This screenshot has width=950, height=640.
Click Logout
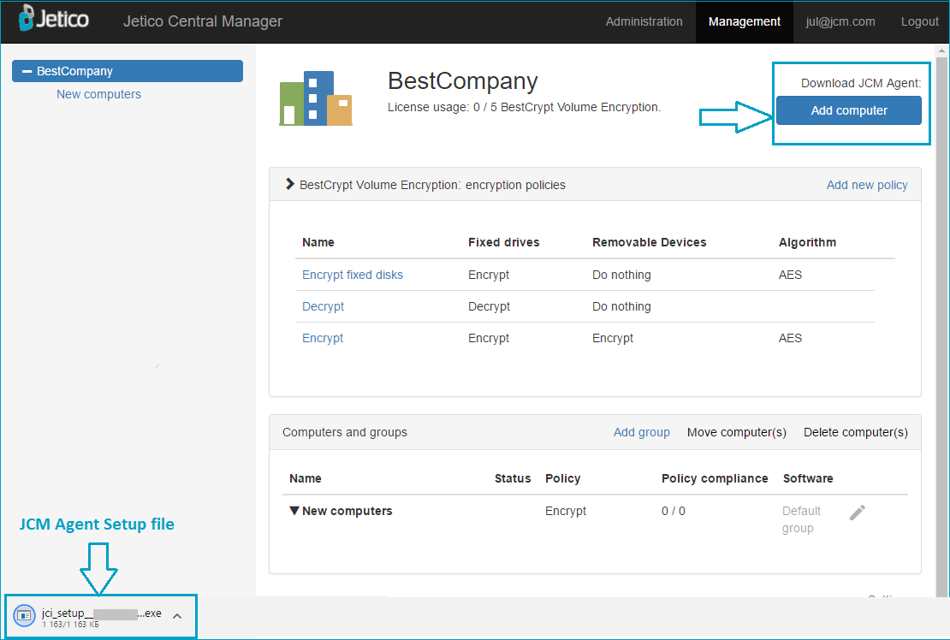coord(919,22)
